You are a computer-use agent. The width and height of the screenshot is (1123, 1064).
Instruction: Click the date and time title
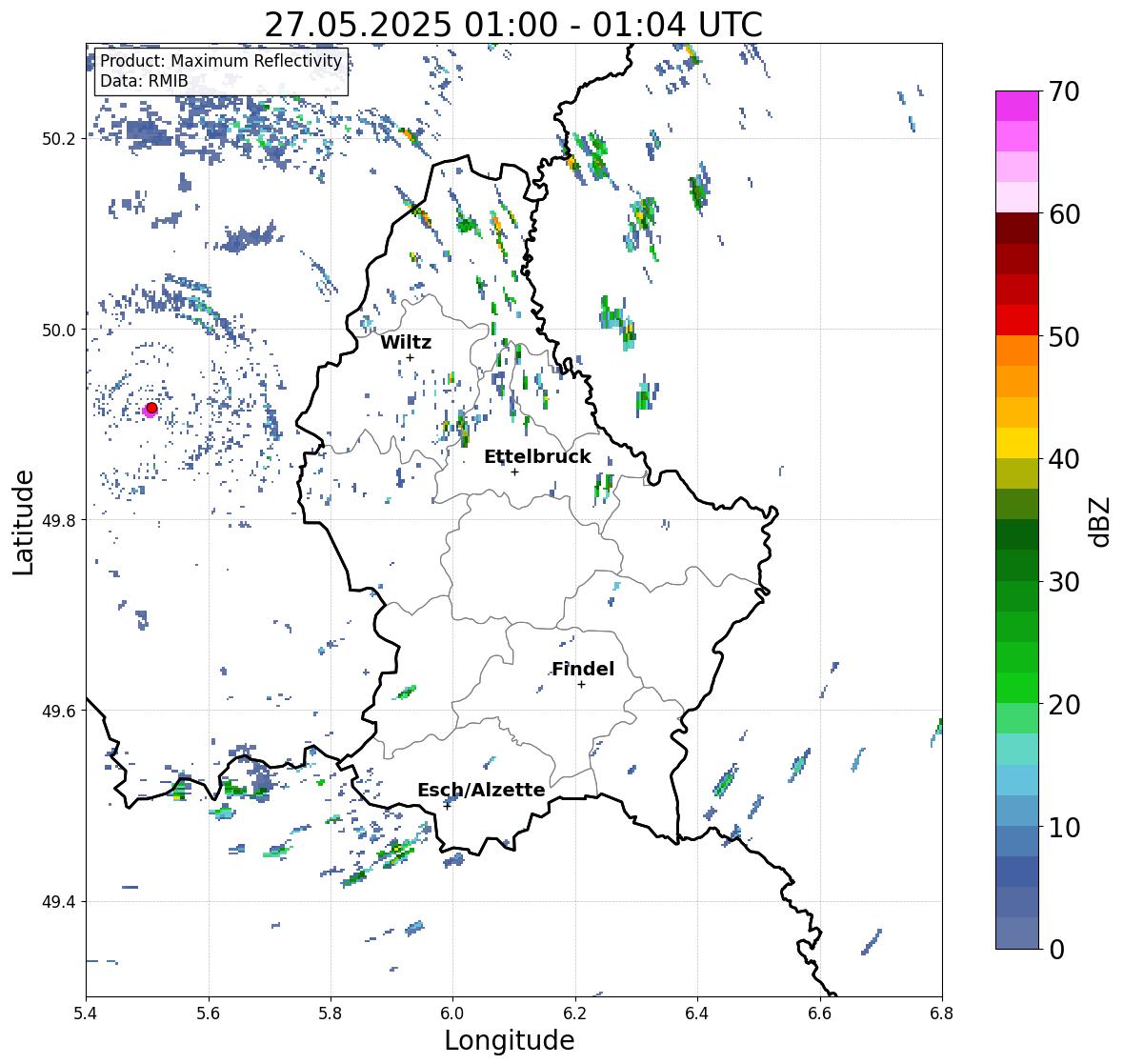tap(513, 25)
